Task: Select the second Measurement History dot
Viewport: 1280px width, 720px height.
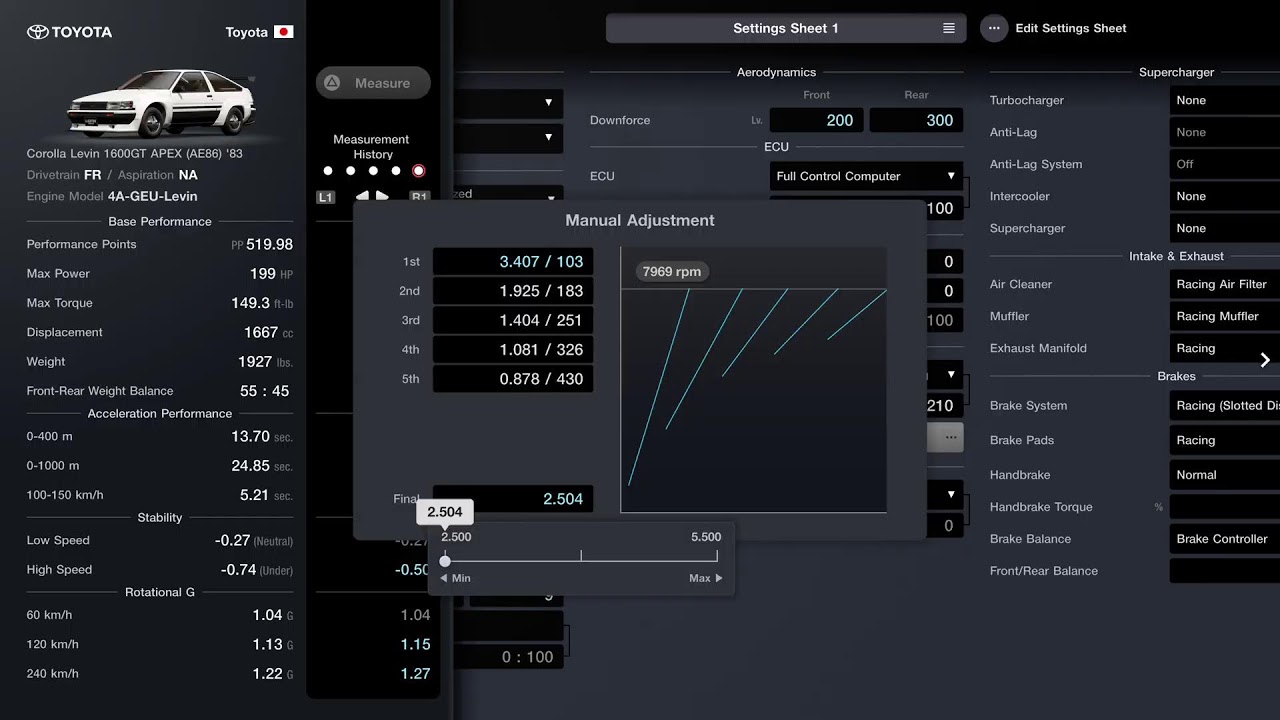Action: 350,171
